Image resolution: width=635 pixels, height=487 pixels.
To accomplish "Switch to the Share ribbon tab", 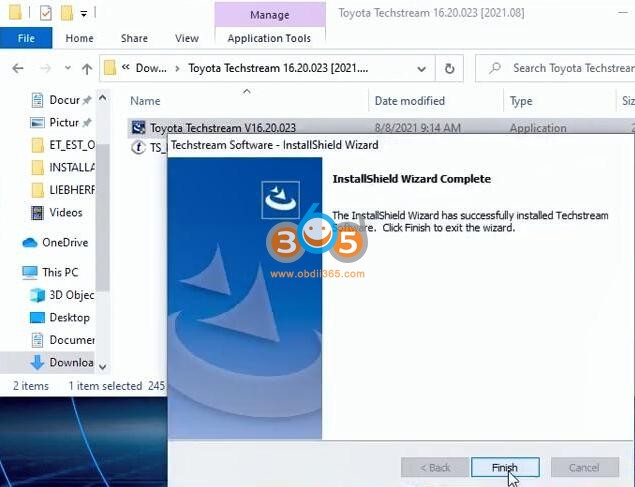I will [x=134, y=38].
